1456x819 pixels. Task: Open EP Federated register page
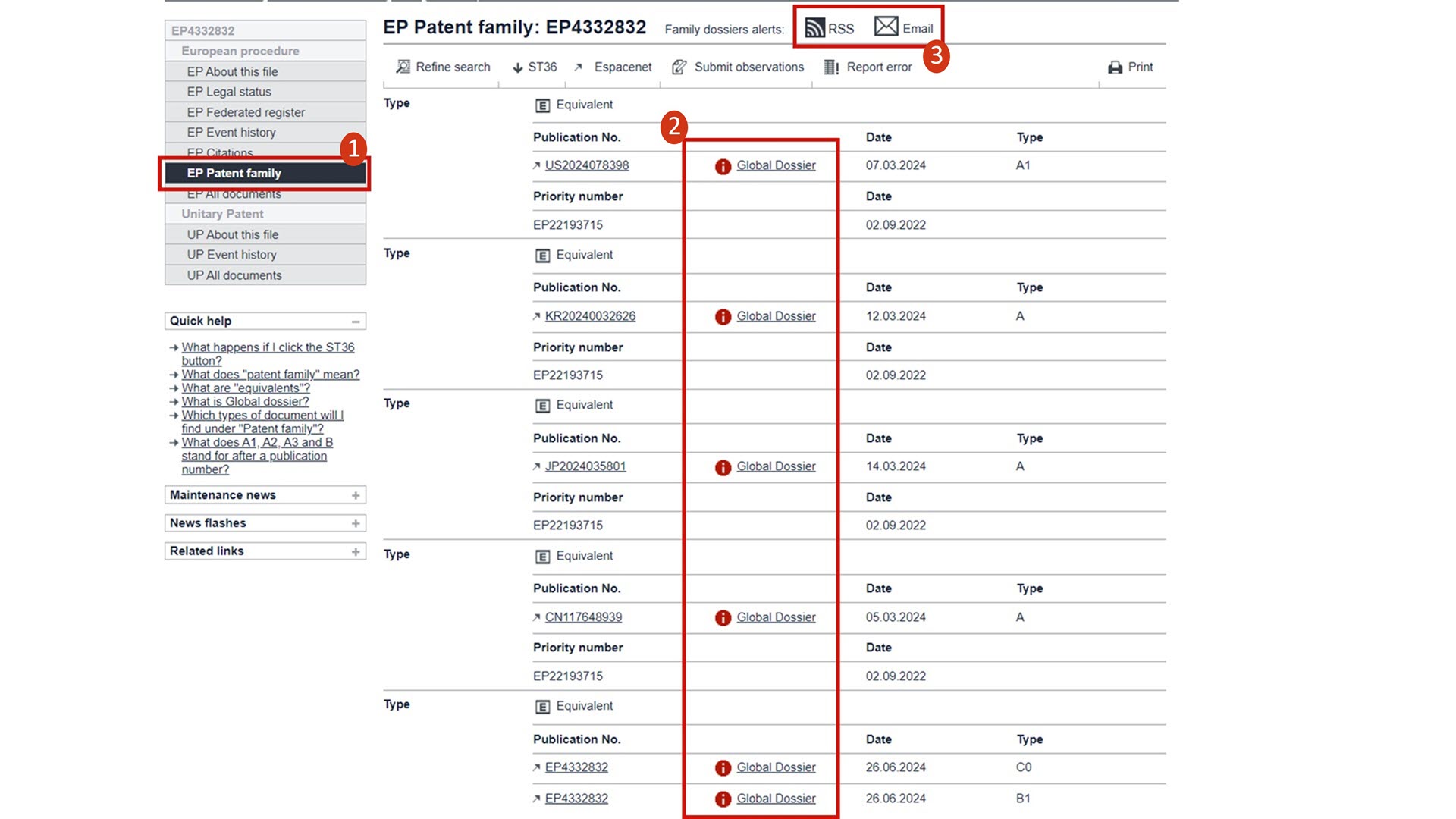coord(246,112)
